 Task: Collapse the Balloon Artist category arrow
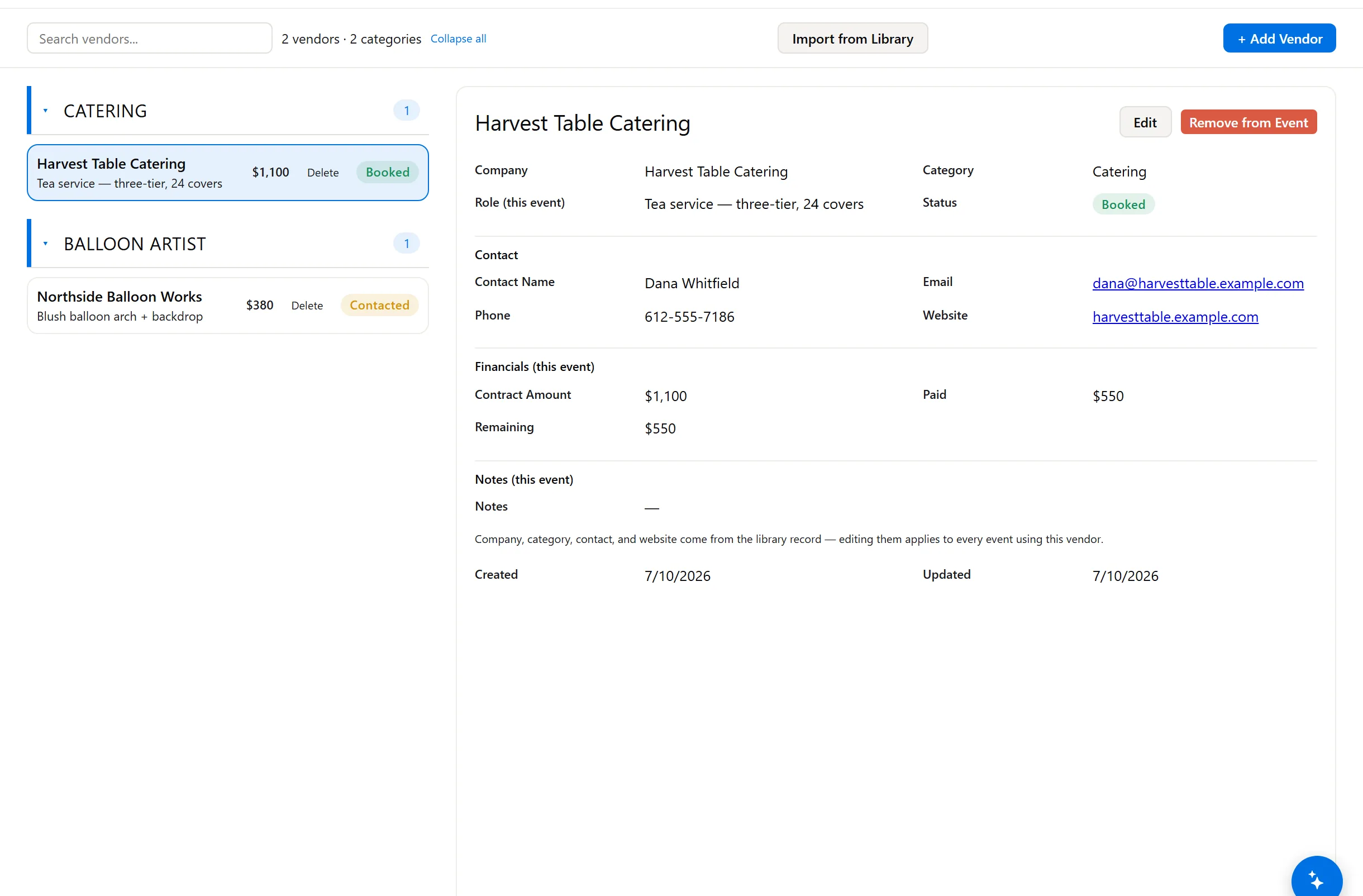click(x=45, y=244)
